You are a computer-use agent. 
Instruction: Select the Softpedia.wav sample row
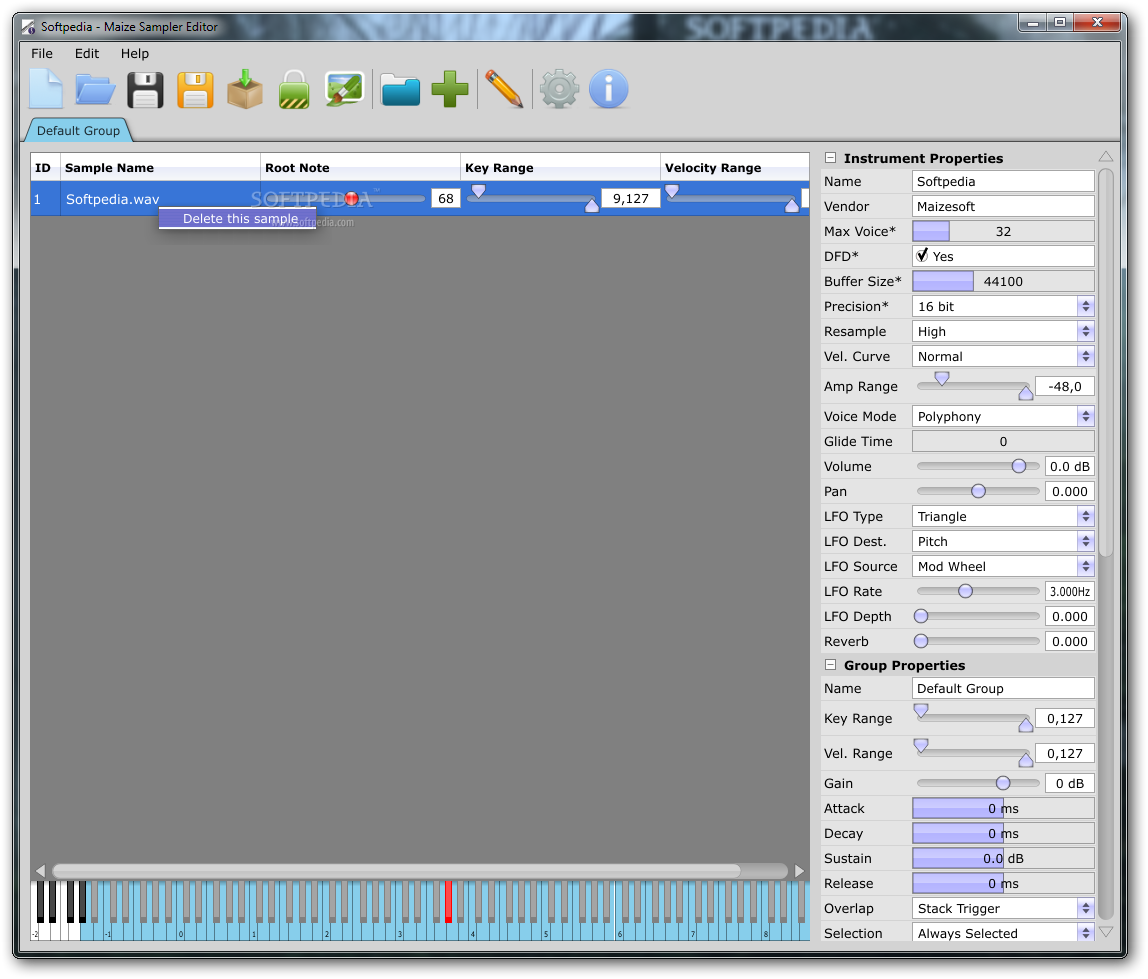(420, 198)
